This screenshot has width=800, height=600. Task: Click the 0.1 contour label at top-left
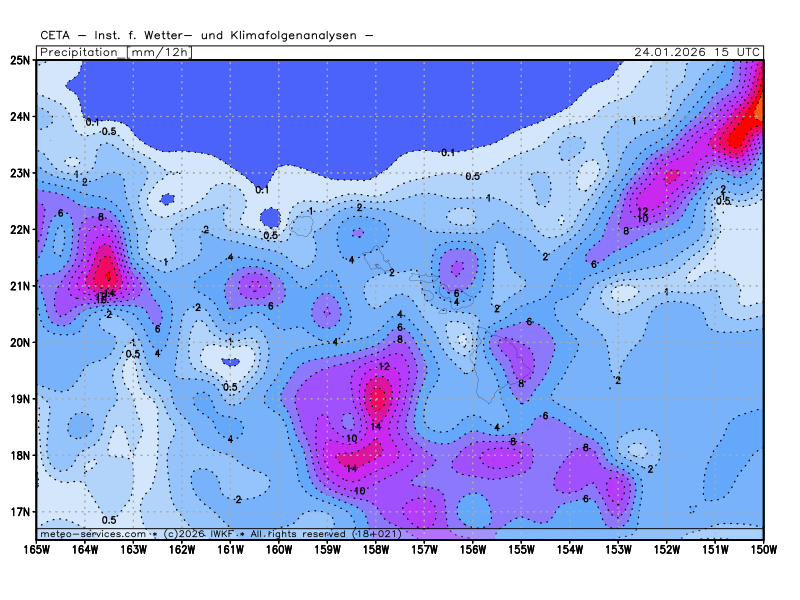click(x=93, y=122)
